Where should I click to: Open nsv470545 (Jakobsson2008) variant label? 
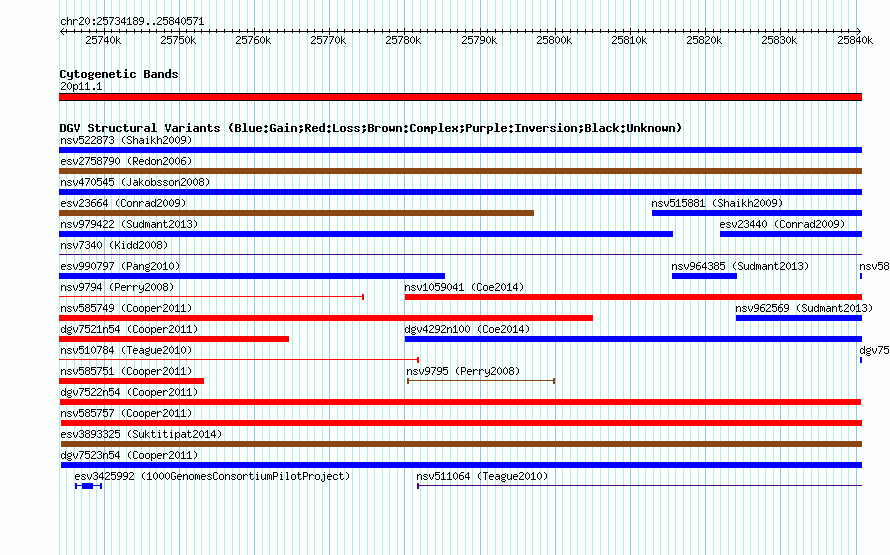tap(135, 182)
